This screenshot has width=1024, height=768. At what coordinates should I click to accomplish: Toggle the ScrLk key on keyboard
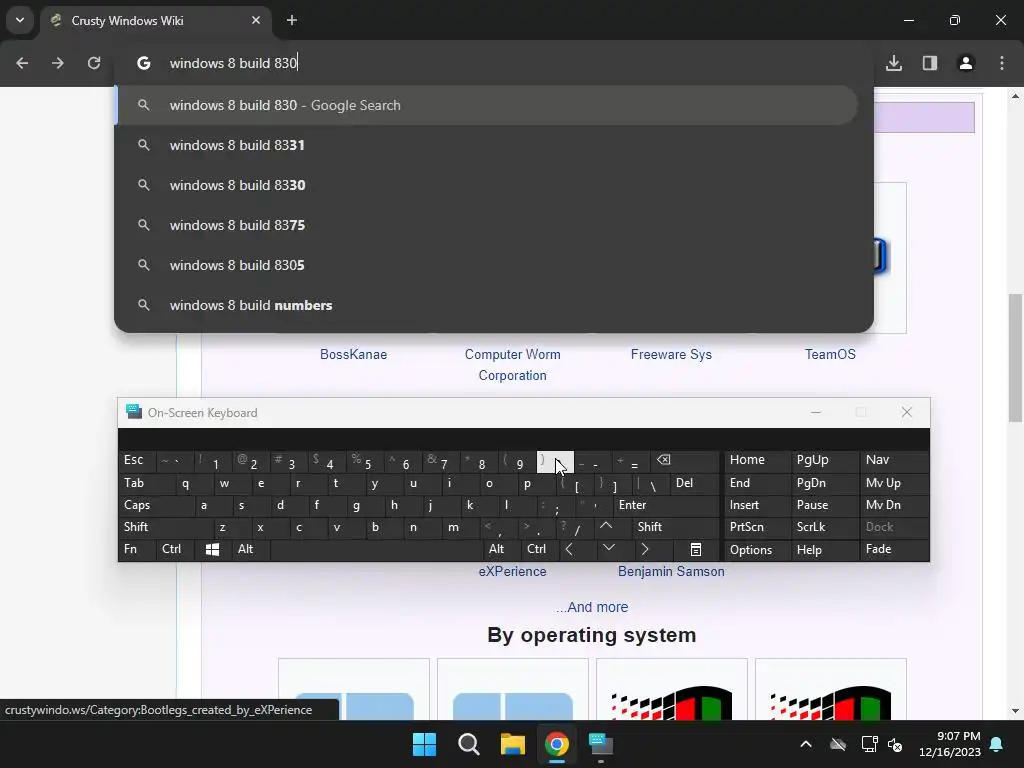click(x=824, y=527)
